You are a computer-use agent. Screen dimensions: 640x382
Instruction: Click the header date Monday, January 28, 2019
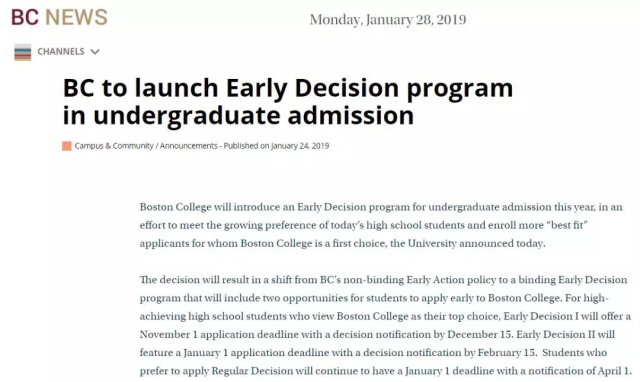(388, 20)
